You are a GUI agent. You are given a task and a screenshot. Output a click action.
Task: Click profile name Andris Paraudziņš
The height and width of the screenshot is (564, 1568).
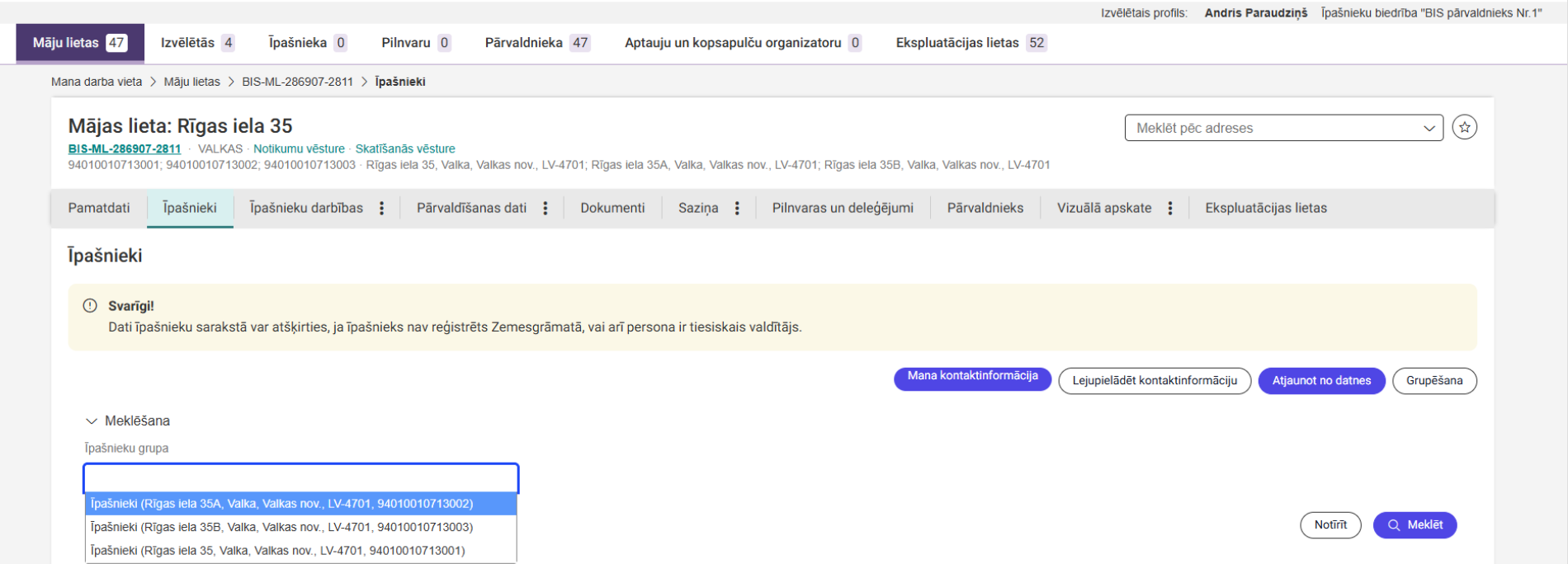(1256, 13)
